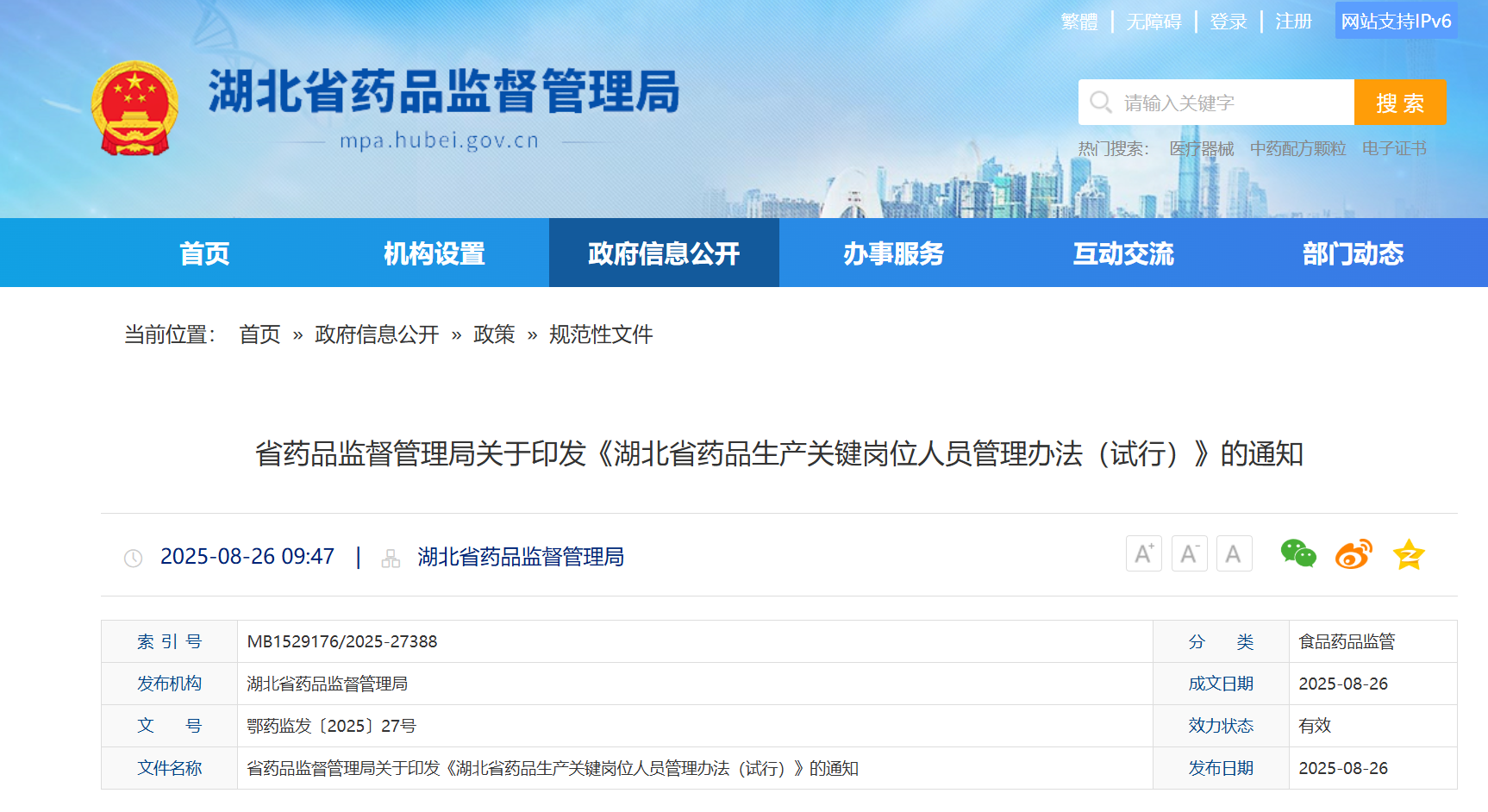Screen dimensions: 1488x812
Task: Click hot search term 医疗器械
Action: [1201, 149]
